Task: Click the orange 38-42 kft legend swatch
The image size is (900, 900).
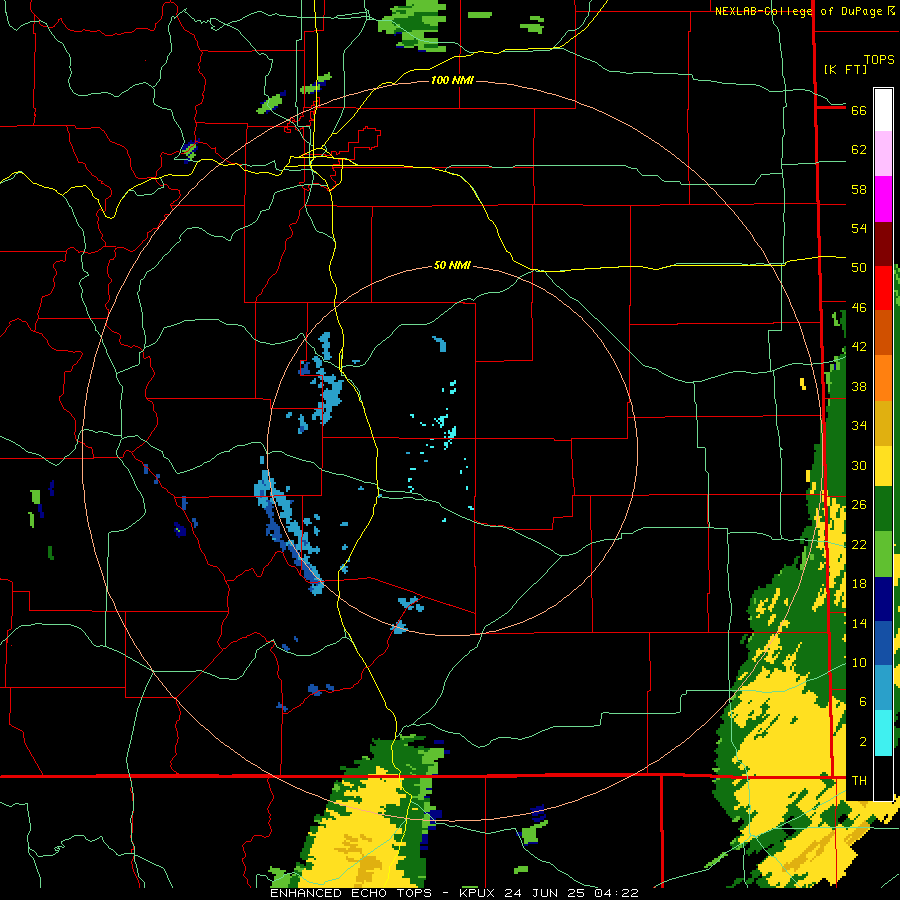Action: point(883,378)
